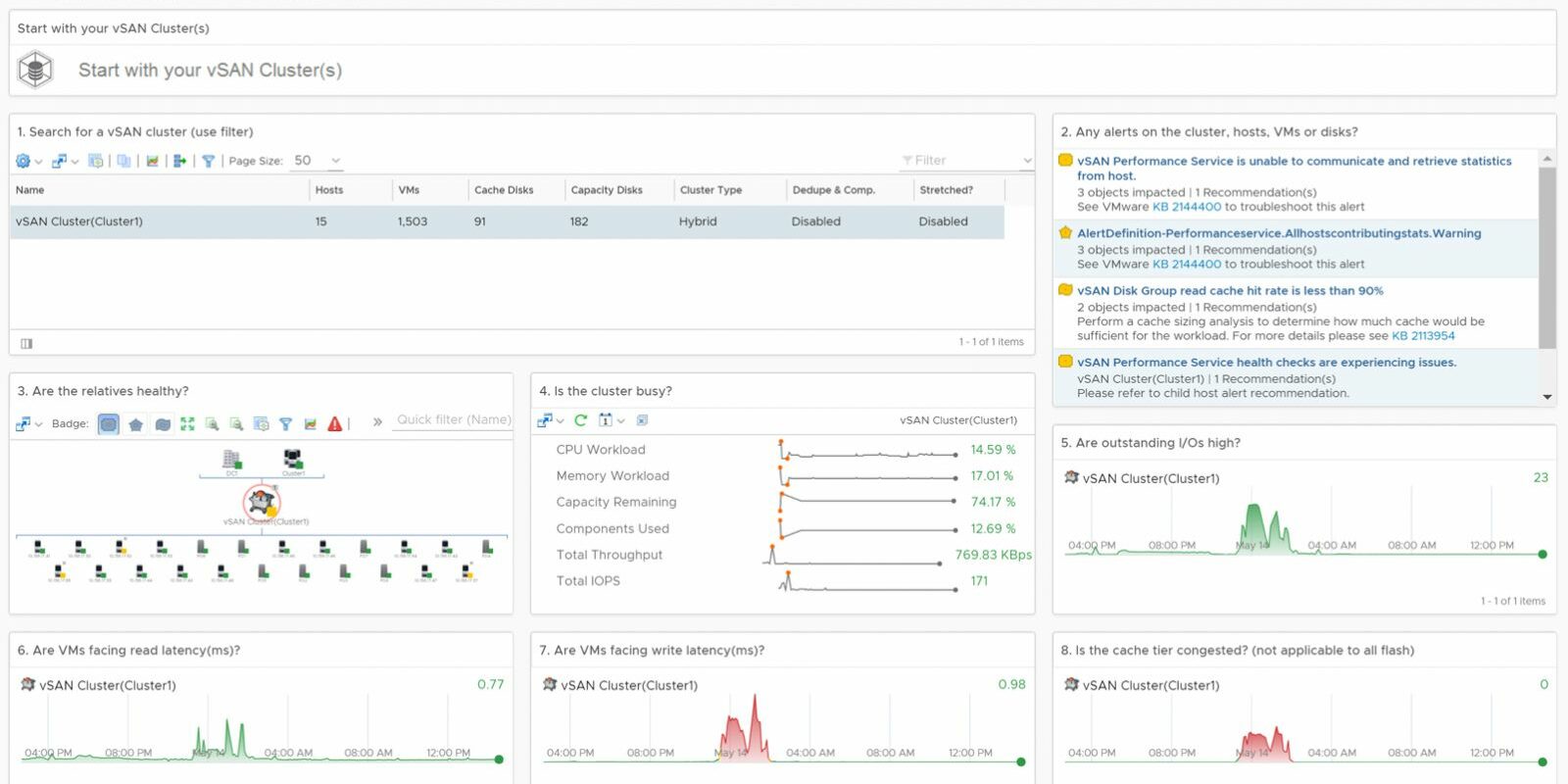Sort by Cluster Type column header
Image resolution: width=1568 pixels, height=784 pixels.
[710, 190]
